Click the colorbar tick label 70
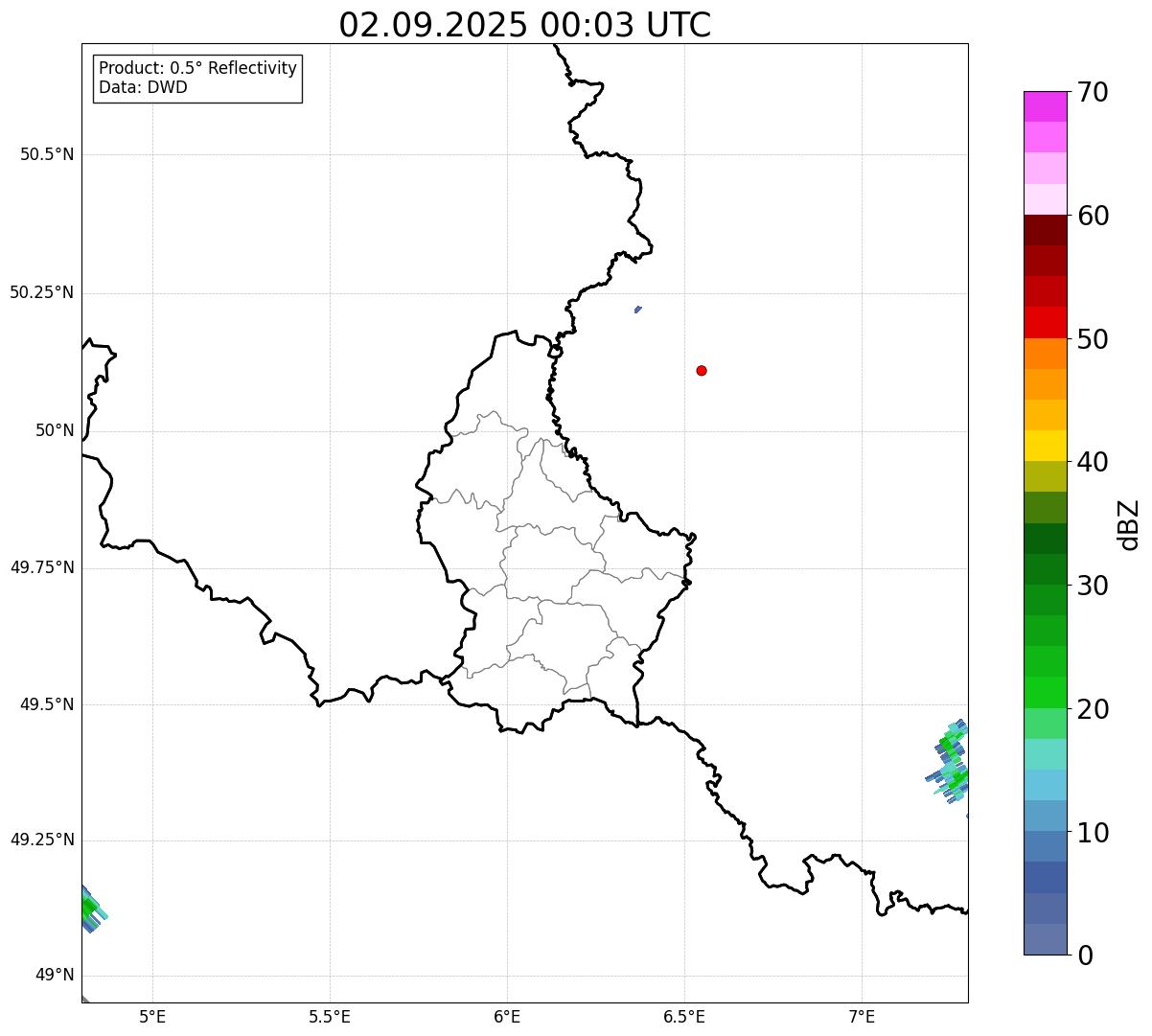 pyautogui.click(x=1094, y=92)
